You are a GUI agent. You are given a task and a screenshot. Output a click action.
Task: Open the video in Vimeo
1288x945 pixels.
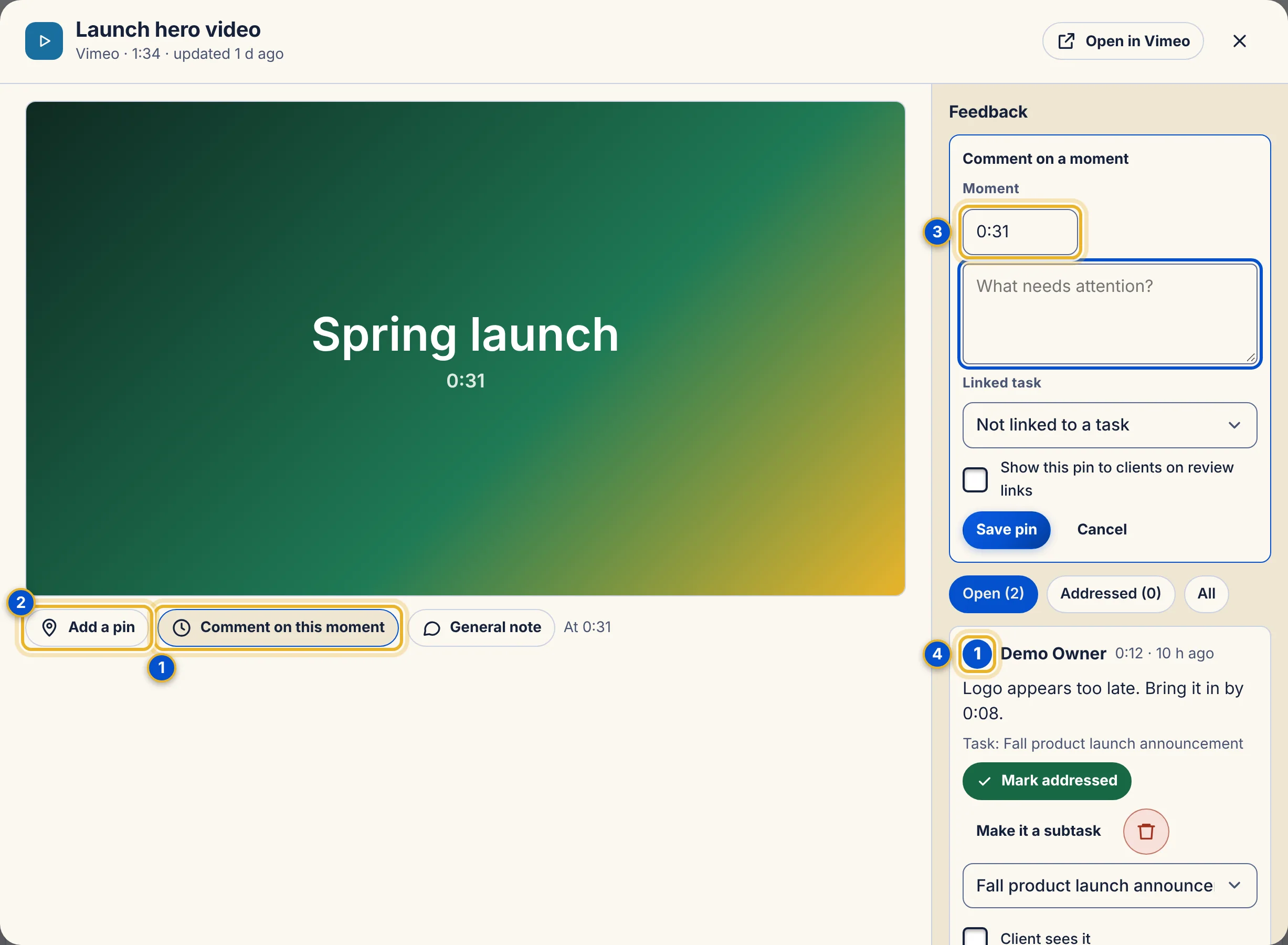(x=1123, y=41)
